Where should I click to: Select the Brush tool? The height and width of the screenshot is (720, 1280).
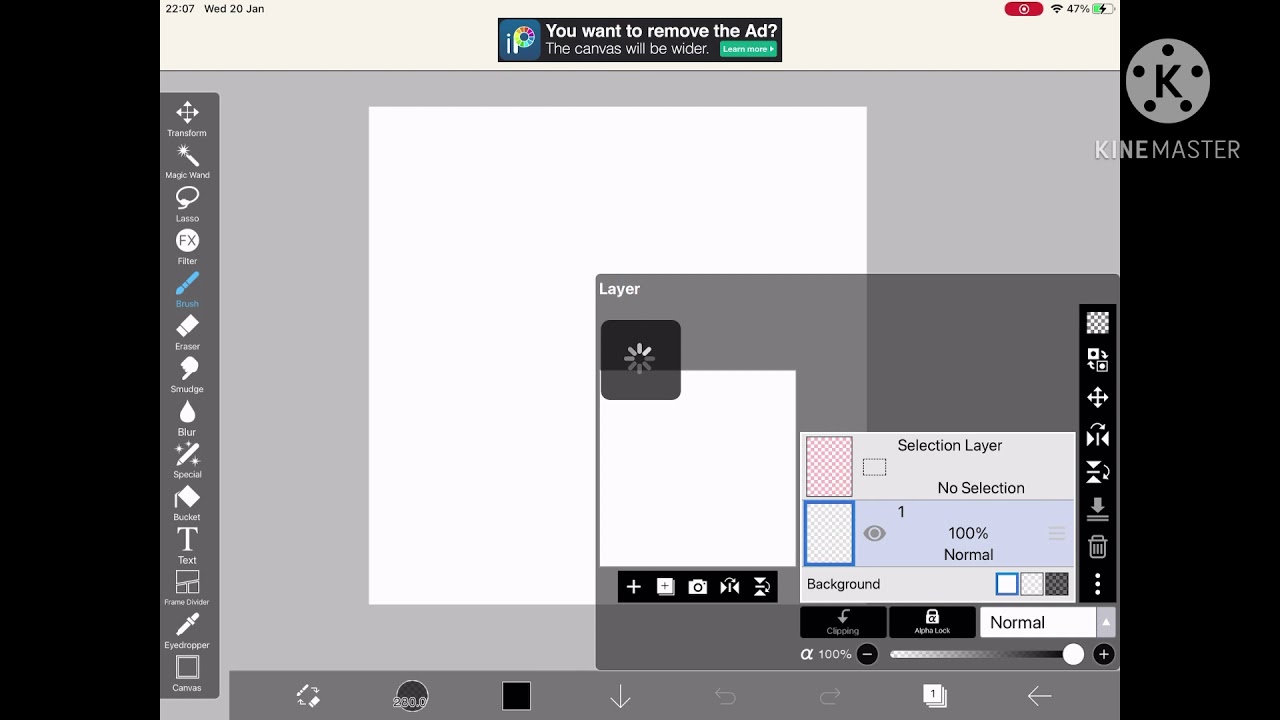point(187,290)
